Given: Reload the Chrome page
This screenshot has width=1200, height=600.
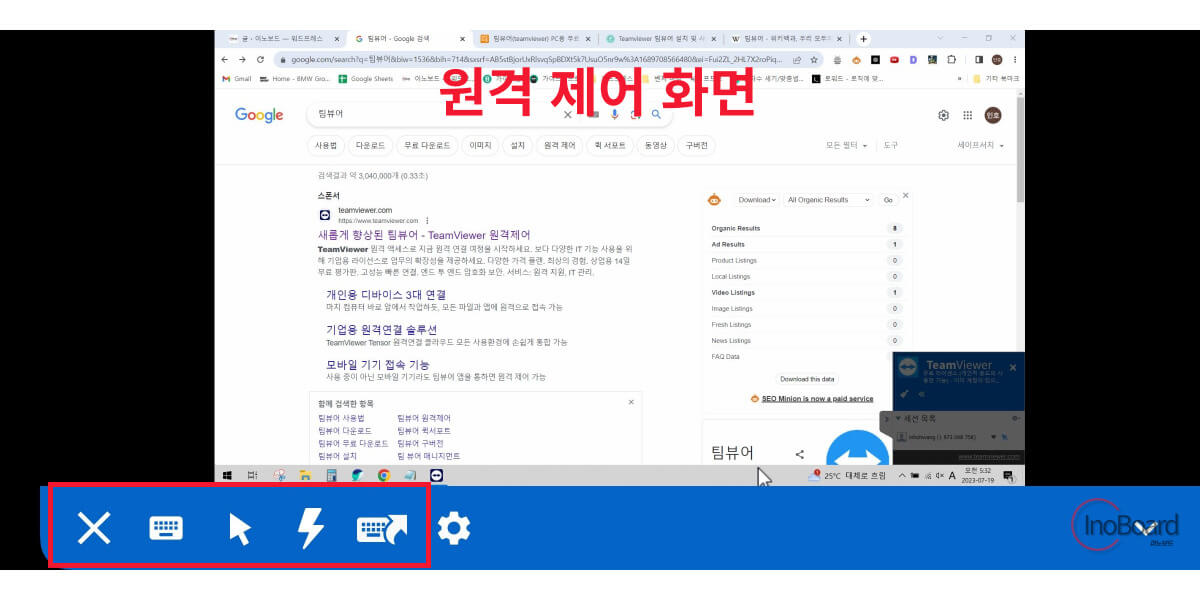Looking at the screenshot, I should tap(260, 59).
